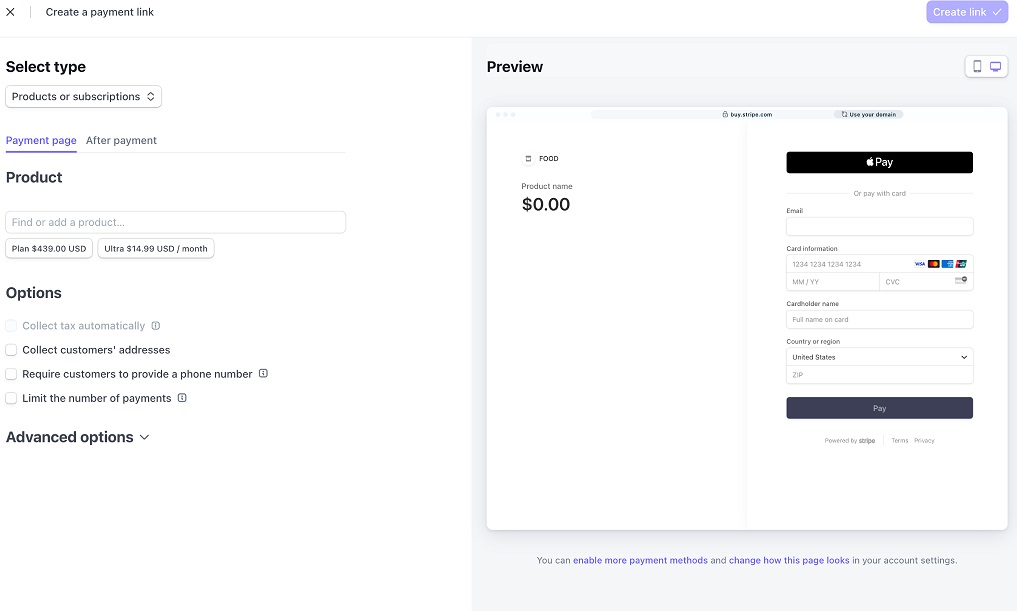Click the Find or add a product field

[x=176, y=222]
